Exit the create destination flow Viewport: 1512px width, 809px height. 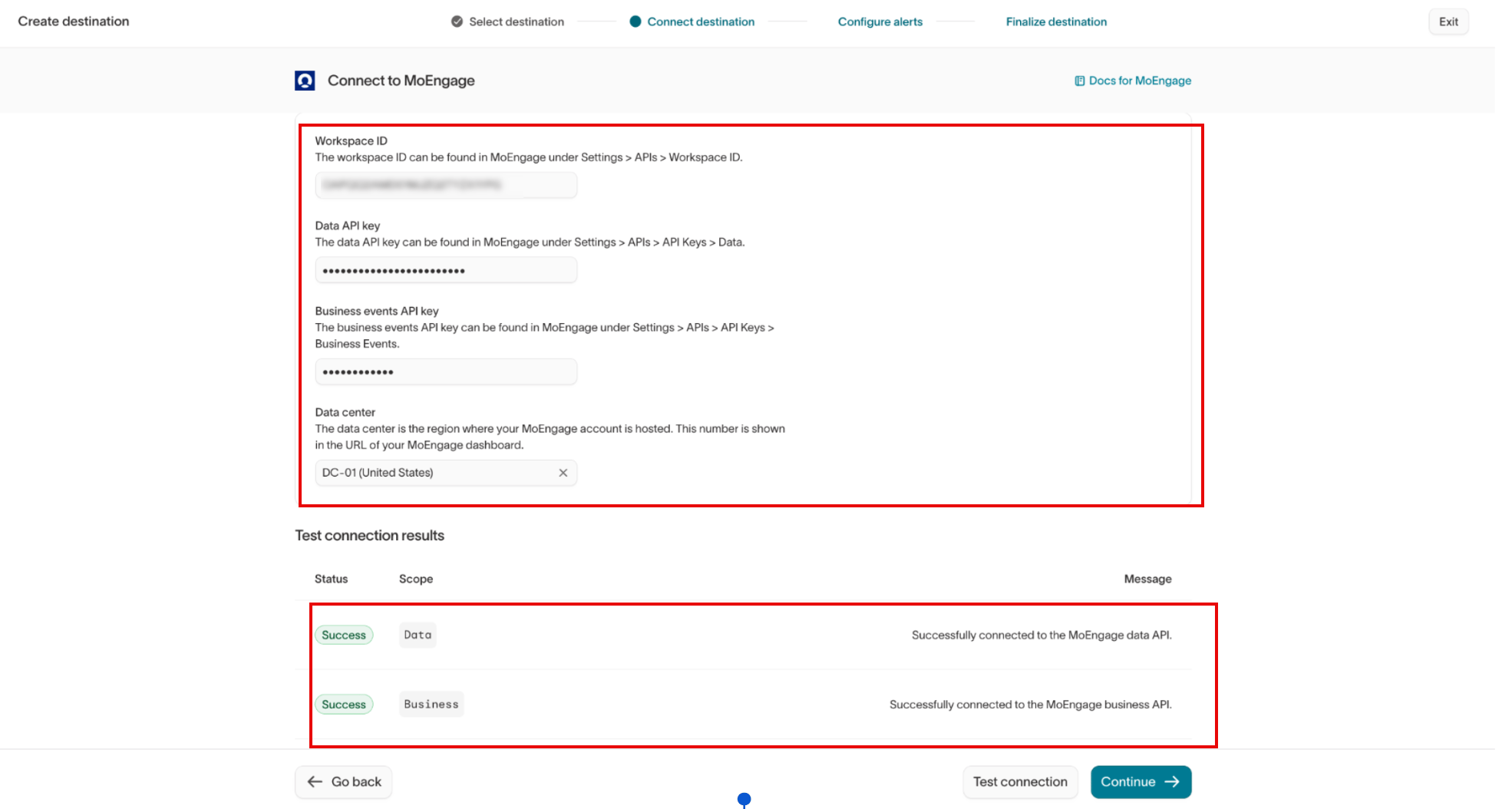1448,21
